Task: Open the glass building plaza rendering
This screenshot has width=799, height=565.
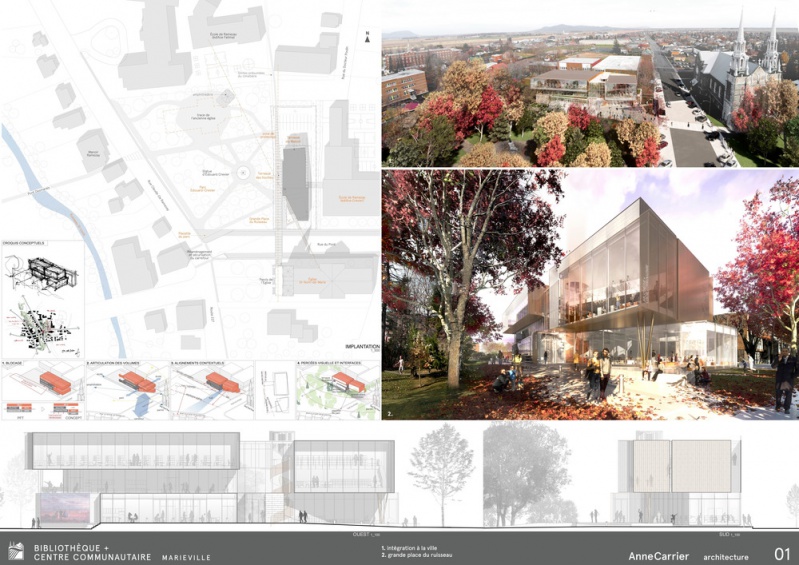Action: pos(589,294)
